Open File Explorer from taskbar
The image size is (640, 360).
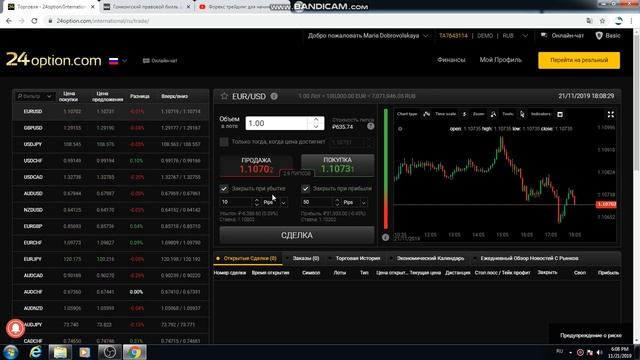(x=60, y=352)
